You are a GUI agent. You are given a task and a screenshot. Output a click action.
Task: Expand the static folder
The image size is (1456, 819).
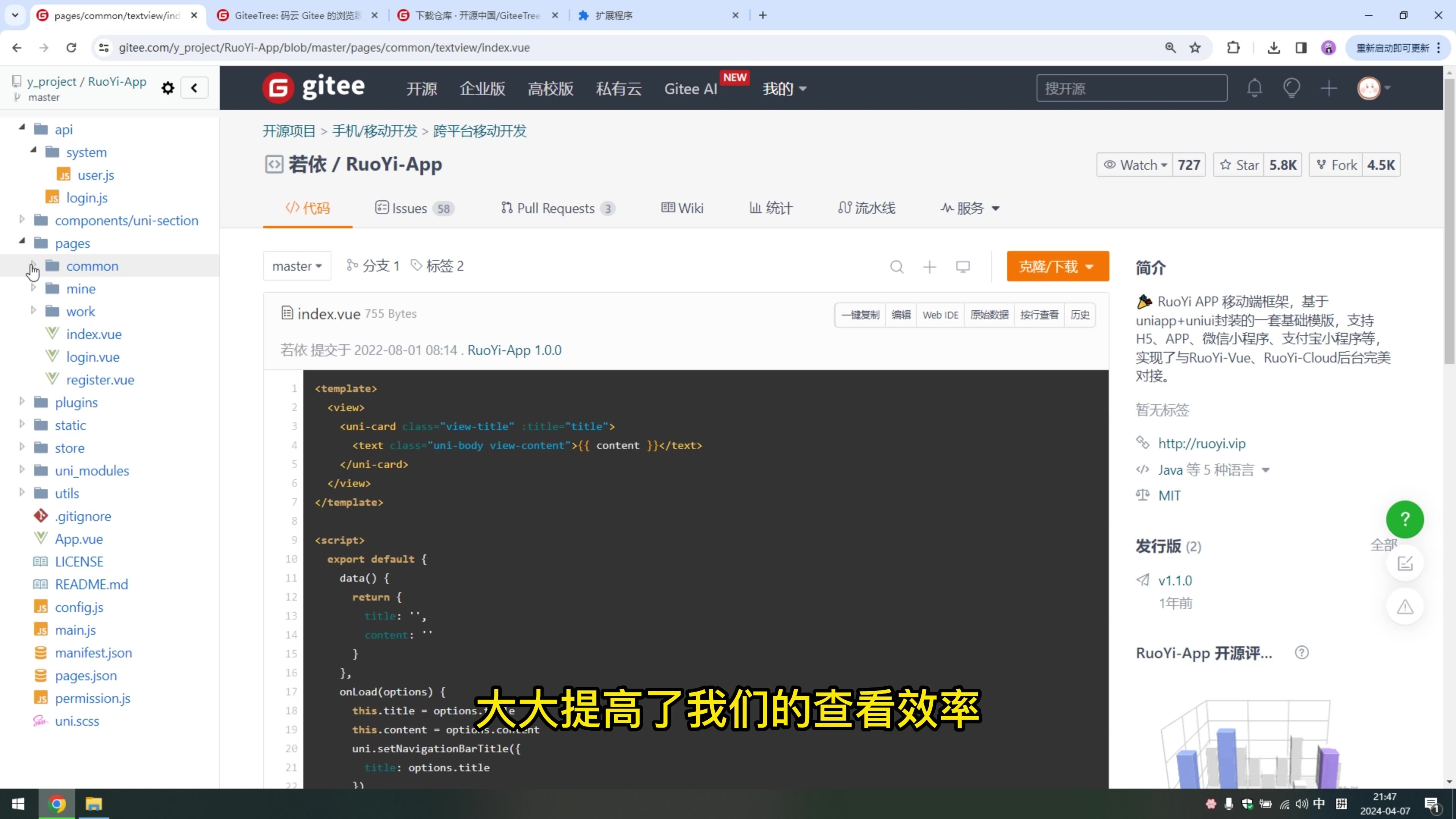coord(22,424)
